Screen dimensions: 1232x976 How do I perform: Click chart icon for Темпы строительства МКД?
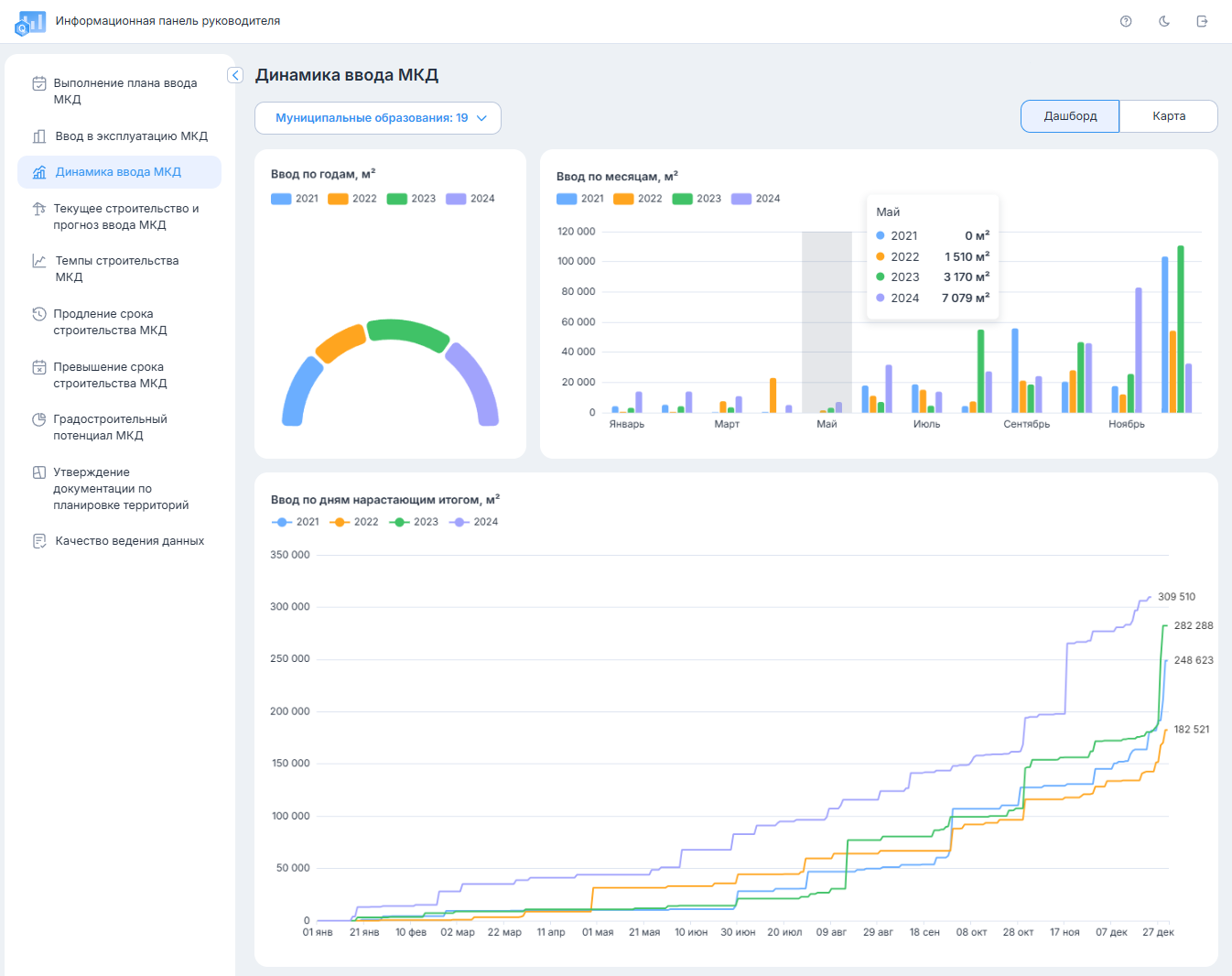(x=39, y=261)
